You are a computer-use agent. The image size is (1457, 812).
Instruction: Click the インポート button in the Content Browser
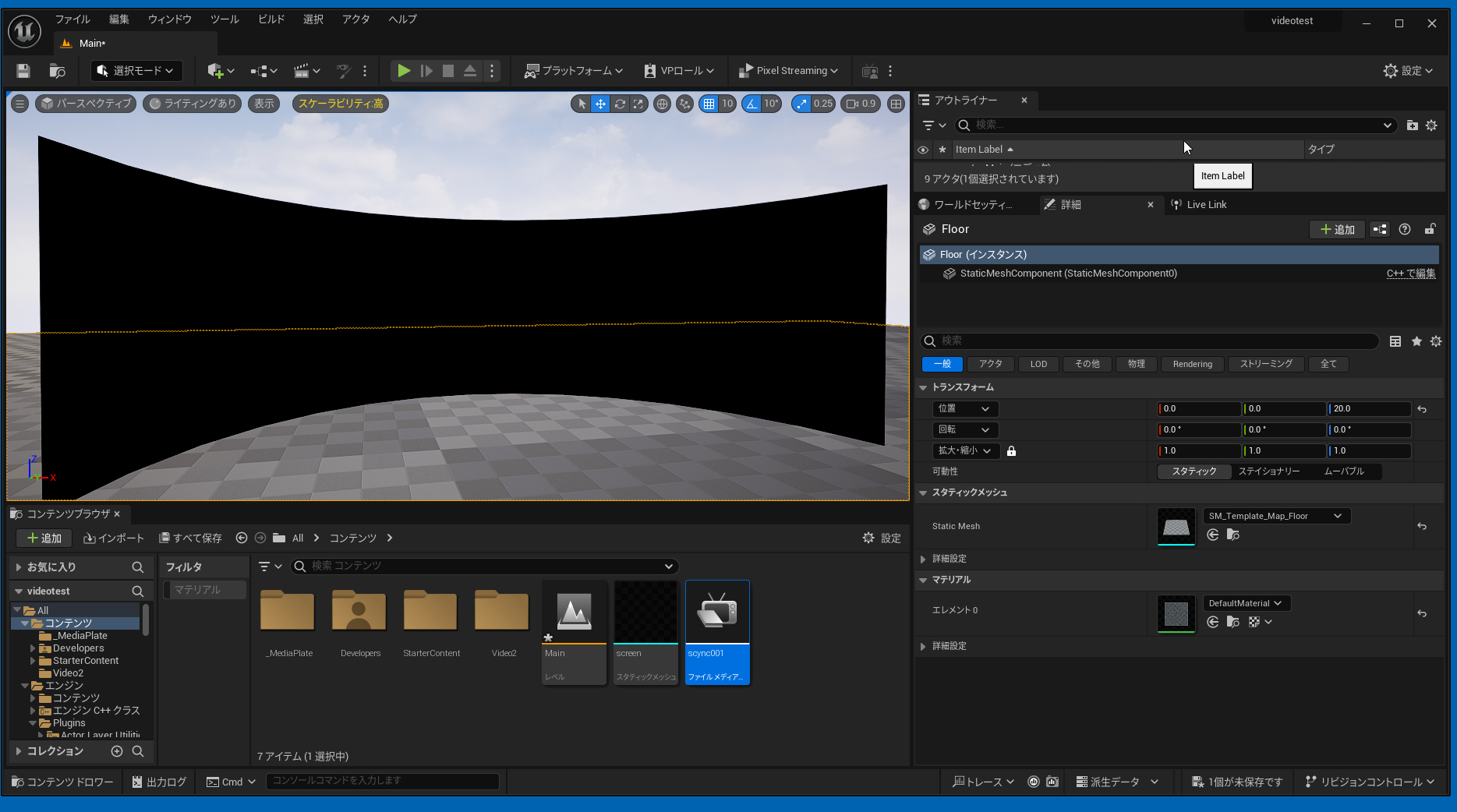114,538
